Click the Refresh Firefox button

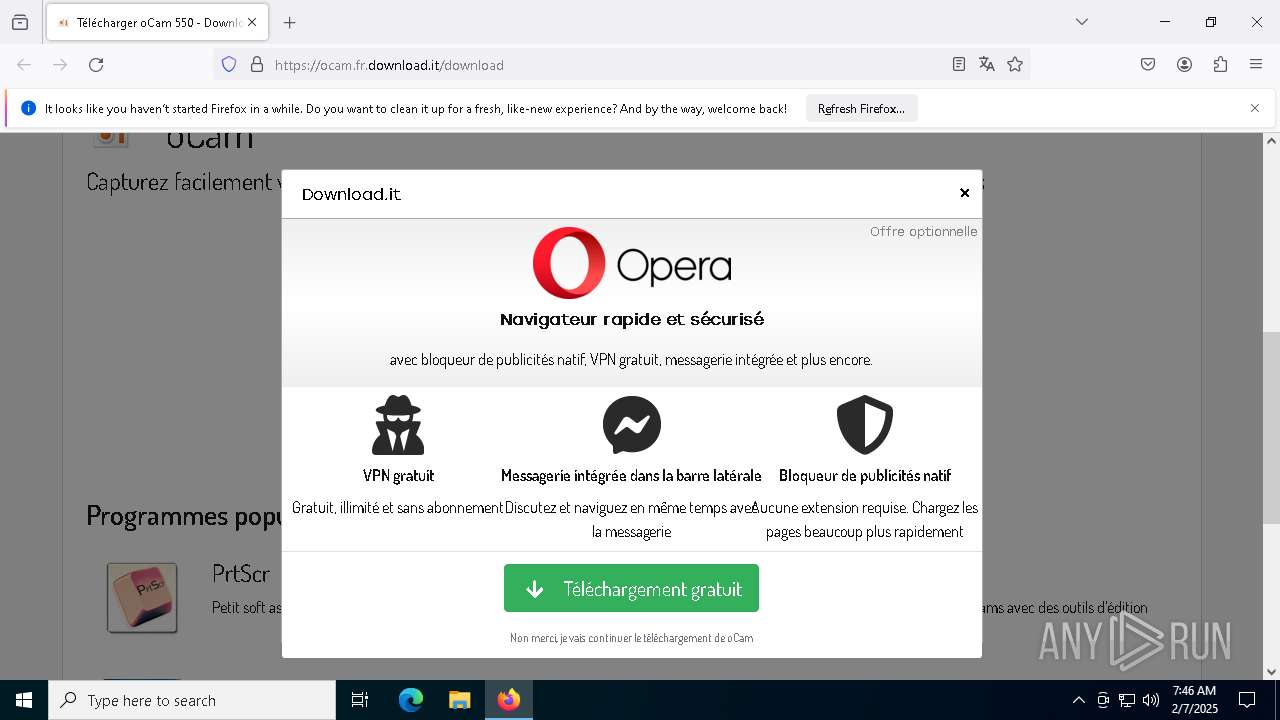[x=861, y=108]
